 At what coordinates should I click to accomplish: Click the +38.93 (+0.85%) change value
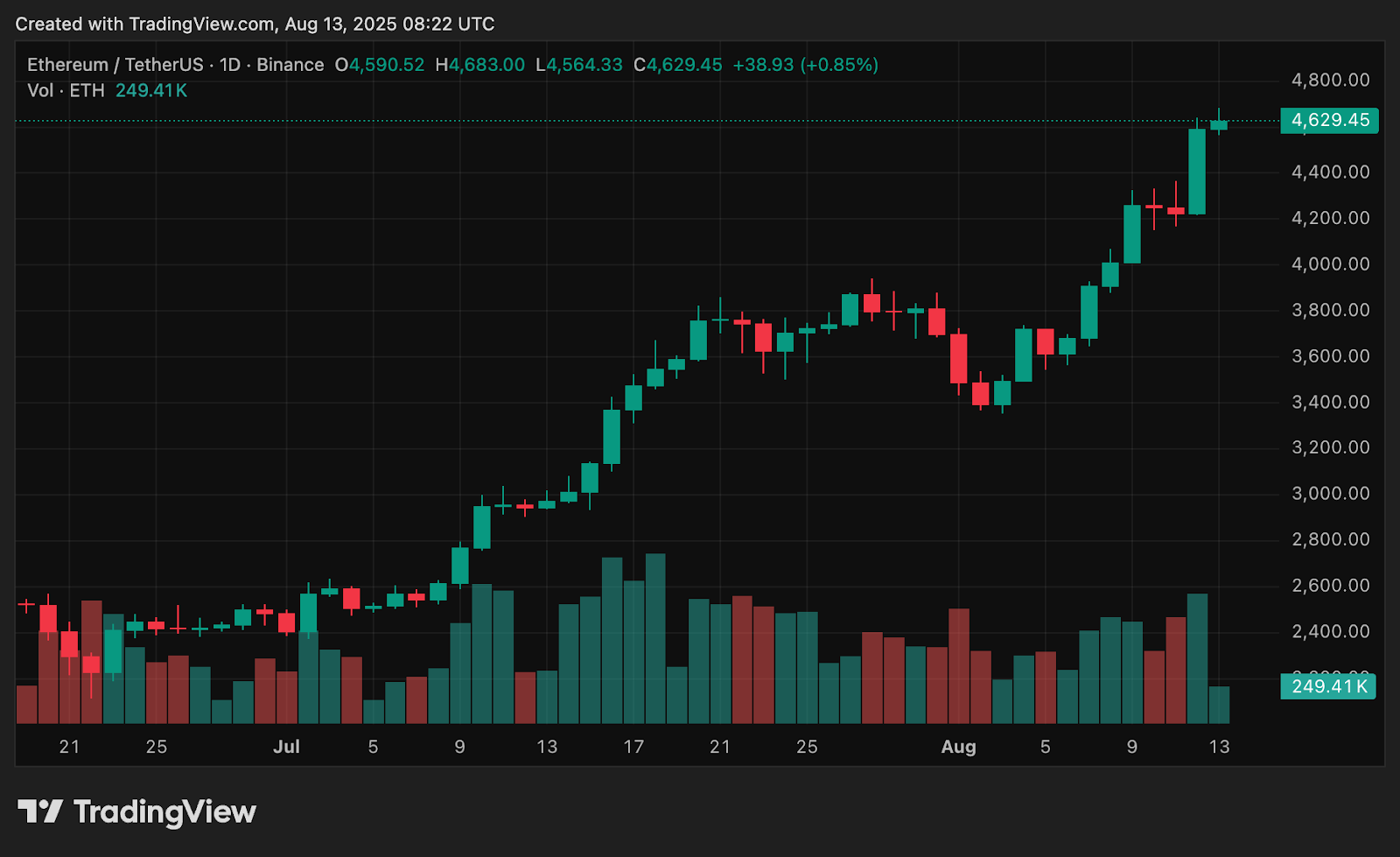tap(805, 65)
